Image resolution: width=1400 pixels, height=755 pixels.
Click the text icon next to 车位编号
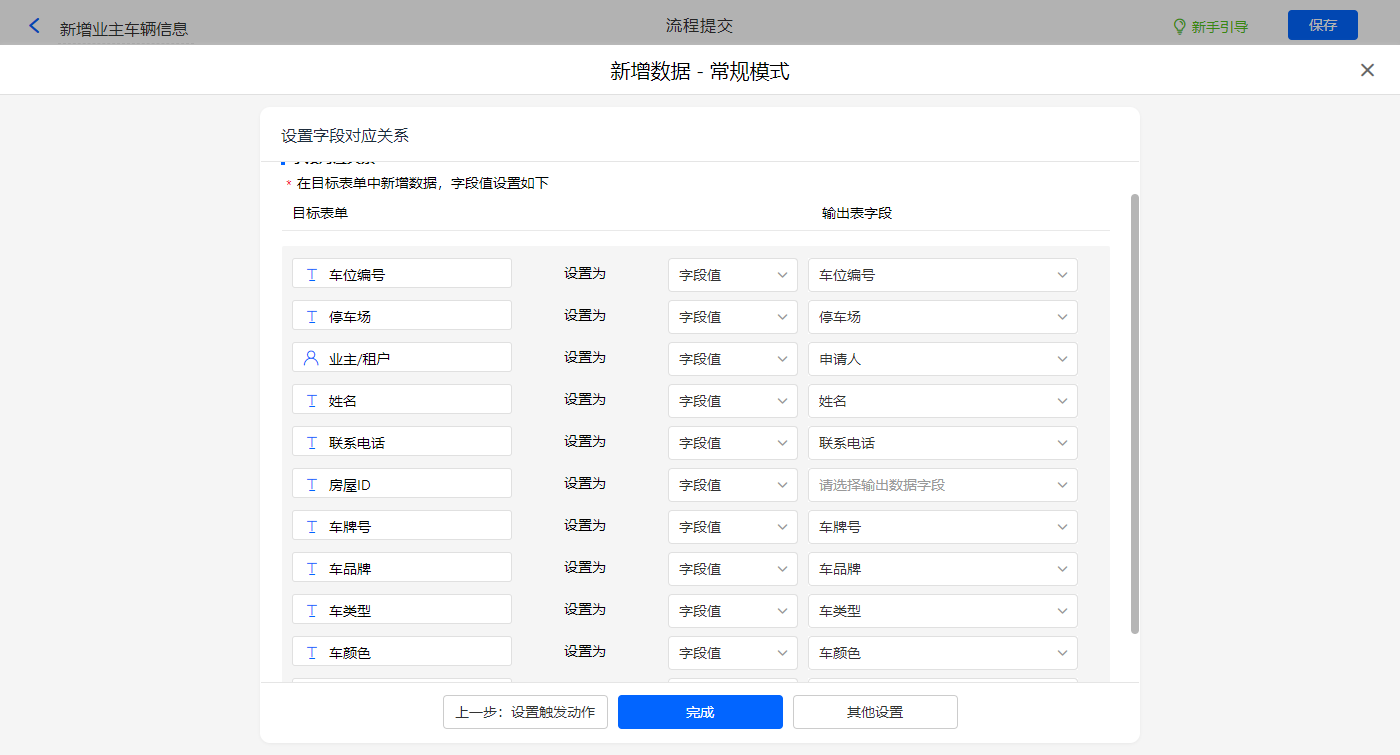pyautogui.click(x=311, y=275)
